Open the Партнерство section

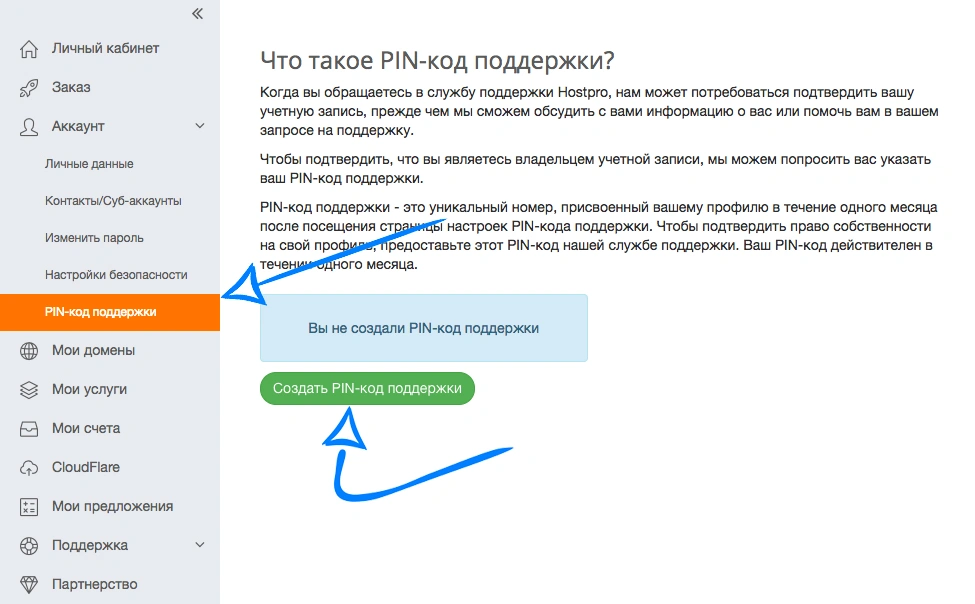pos(95,584)
